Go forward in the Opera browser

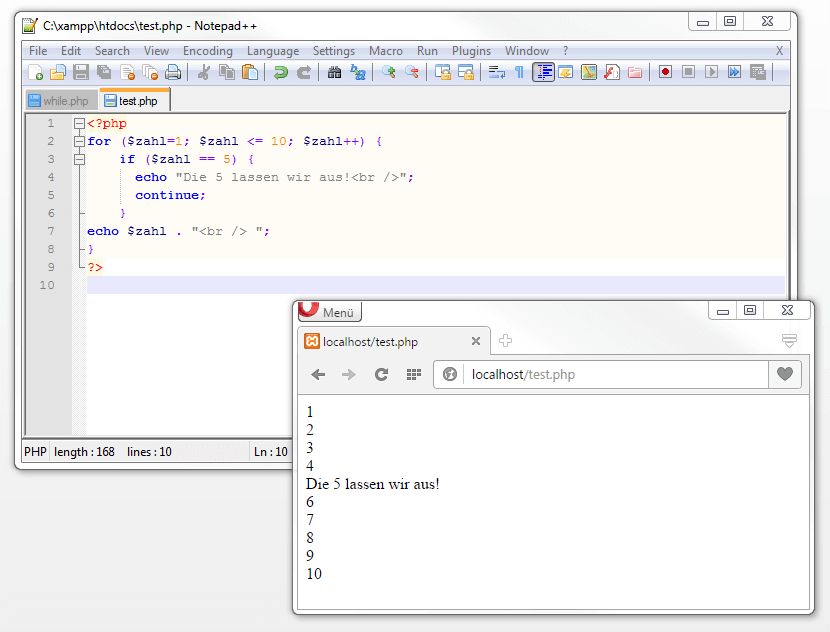(349, 375)
